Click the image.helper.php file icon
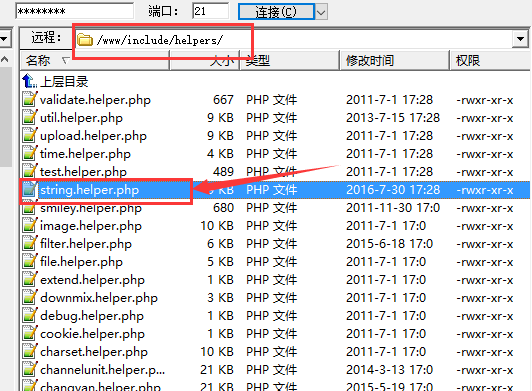Viewport: 532px width, 391px height. [30, 225]
